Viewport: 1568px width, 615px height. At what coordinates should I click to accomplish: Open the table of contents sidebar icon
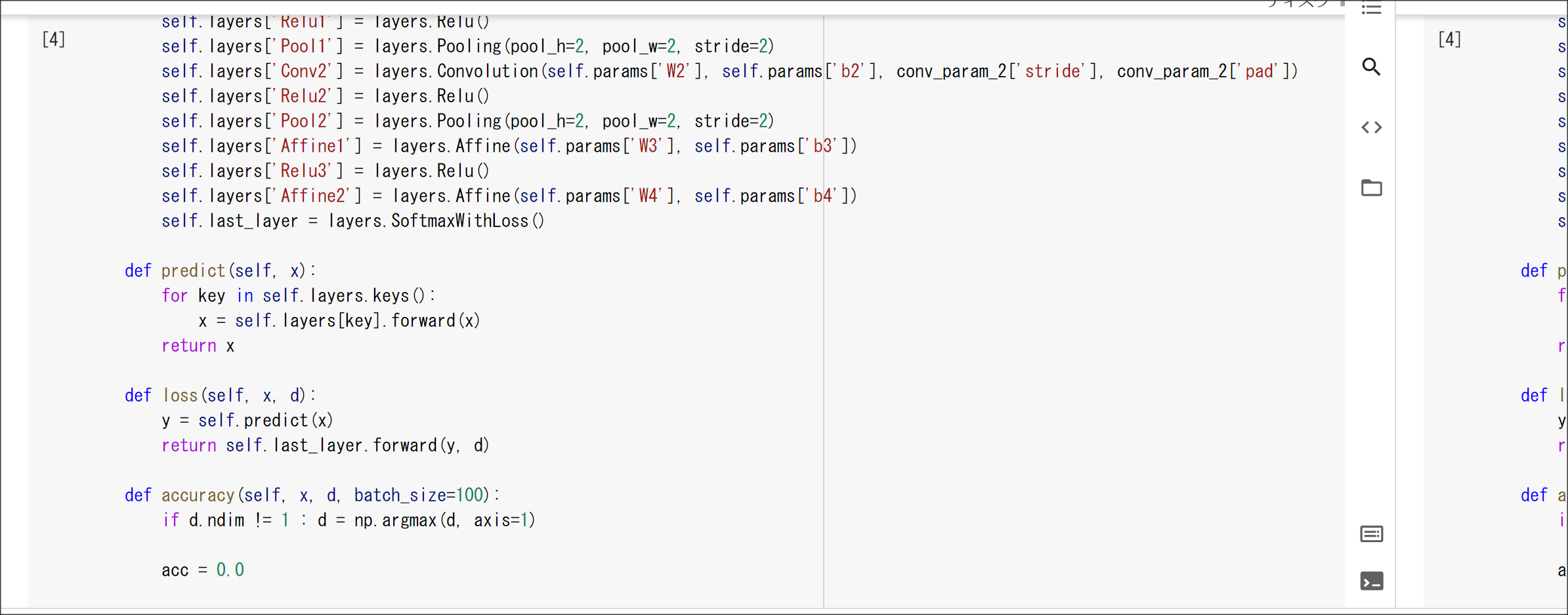[1371, 9]
